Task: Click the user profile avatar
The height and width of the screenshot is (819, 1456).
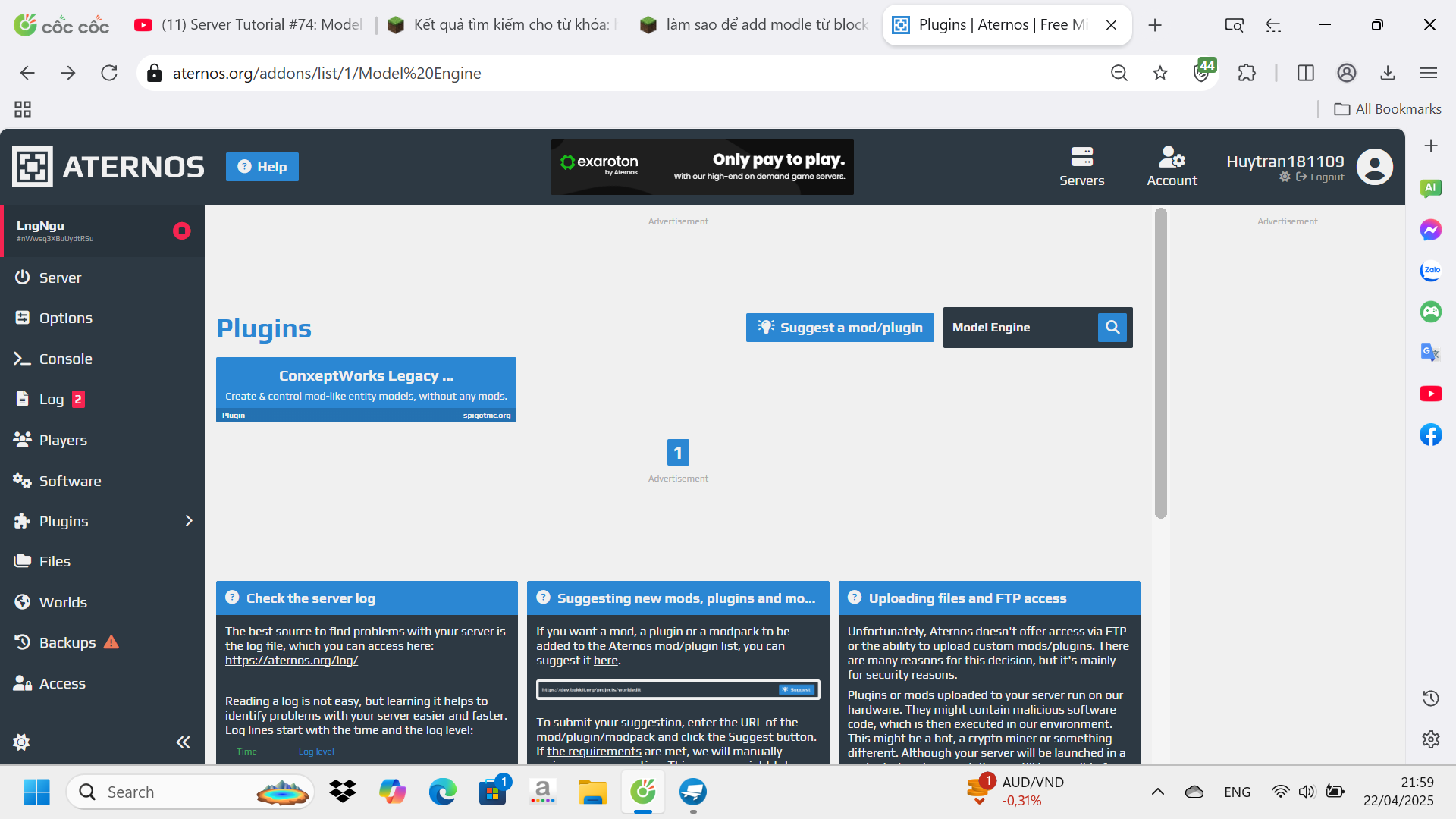Action: coord(1374,167)
